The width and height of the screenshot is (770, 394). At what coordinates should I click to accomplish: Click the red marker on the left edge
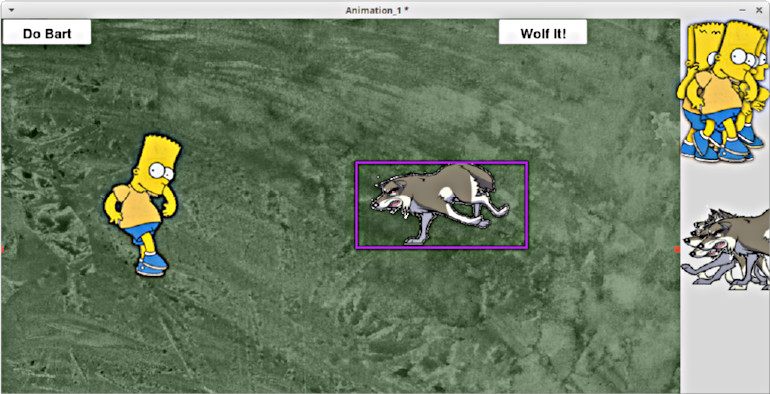coord(2,250)
